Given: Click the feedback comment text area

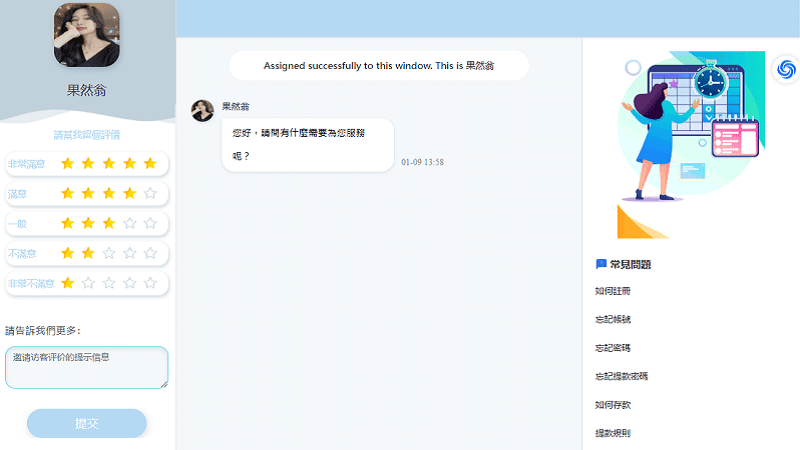Looking at the screenshot, I should [x=86, y=367].
